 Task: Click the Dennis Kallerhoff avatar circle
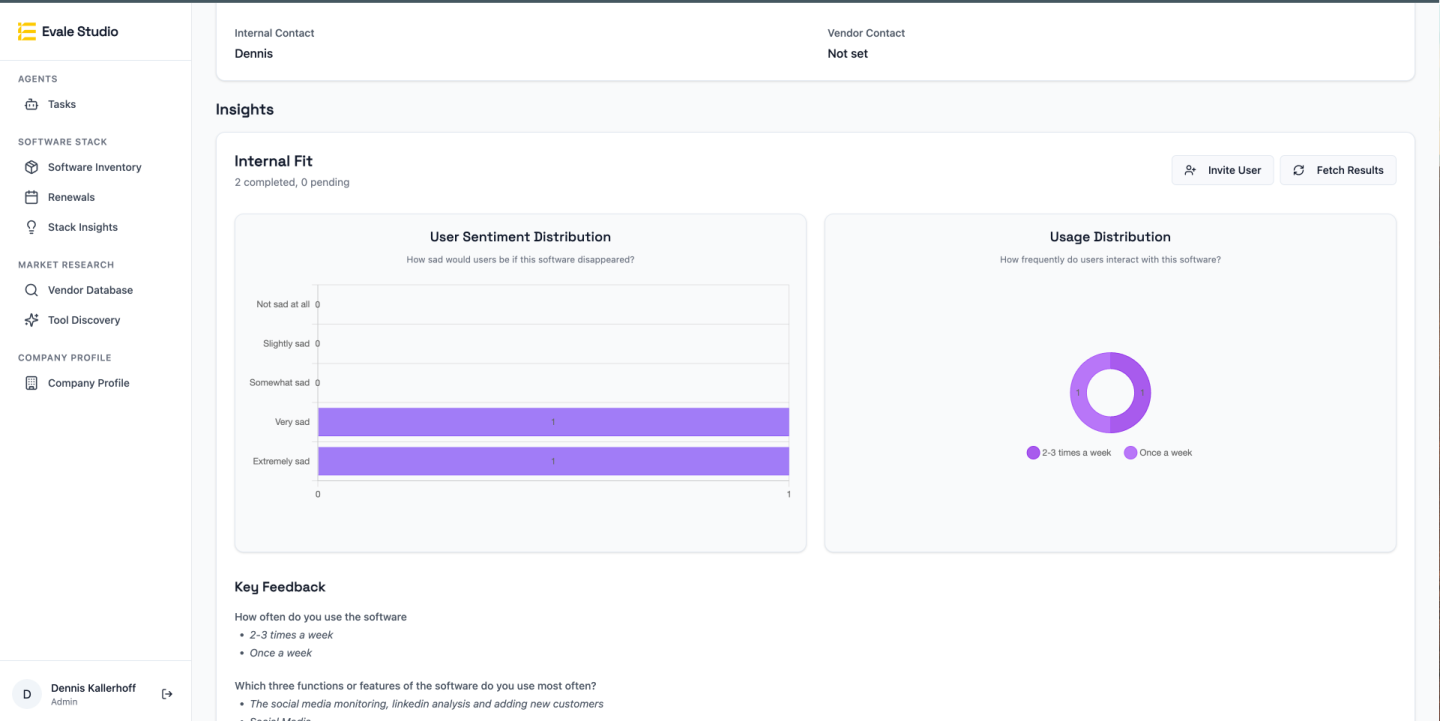pos(26,693)
